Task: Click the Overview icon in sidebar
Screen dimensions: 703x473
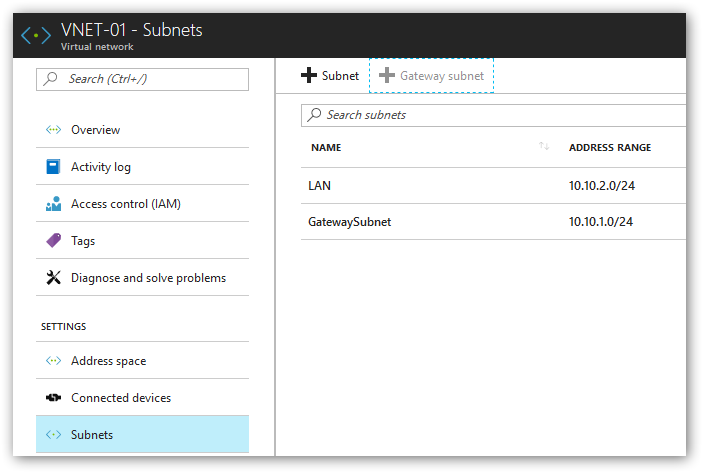Action: 53,130
